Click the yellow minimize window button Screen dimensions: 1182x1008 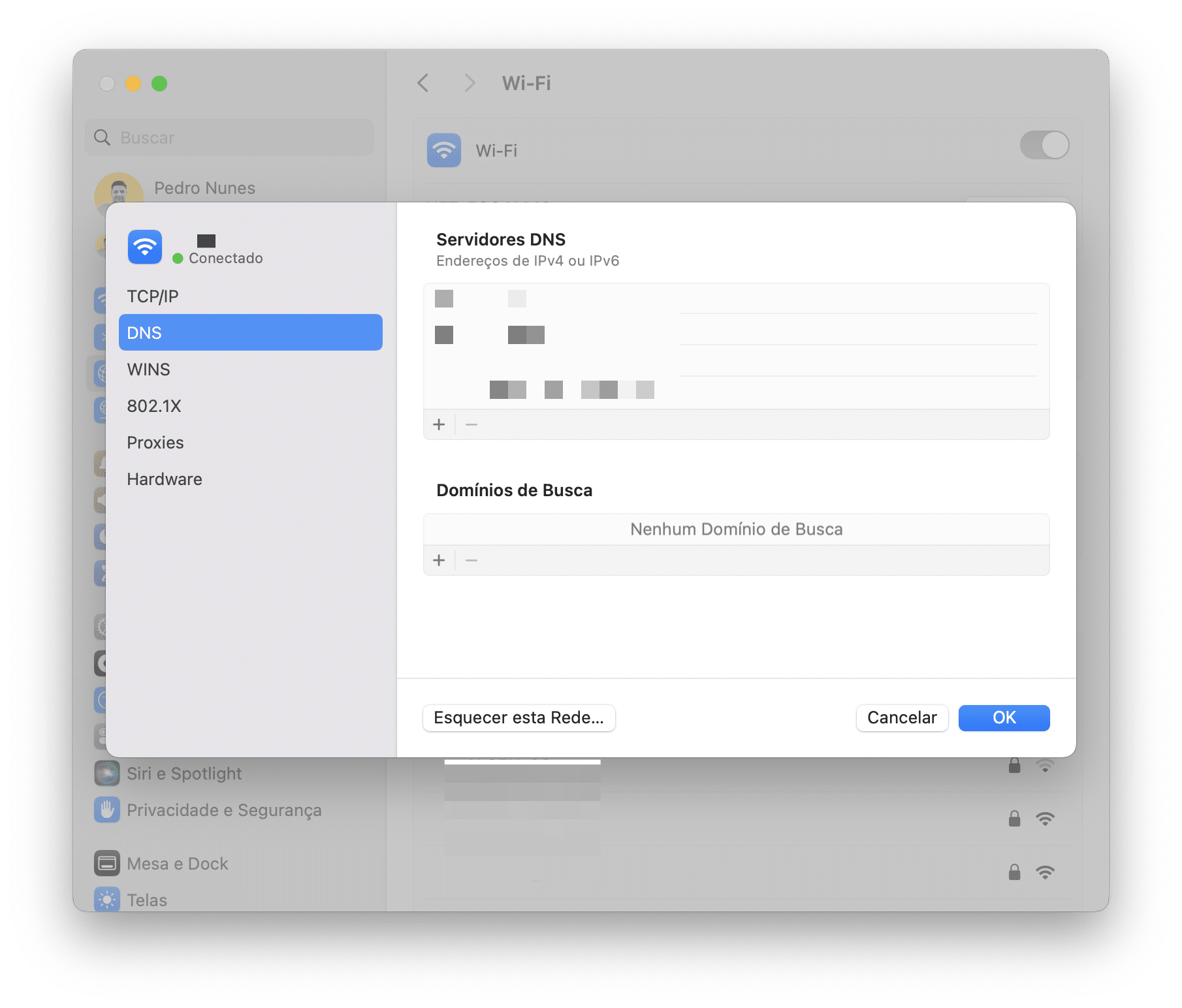(133, 84)
